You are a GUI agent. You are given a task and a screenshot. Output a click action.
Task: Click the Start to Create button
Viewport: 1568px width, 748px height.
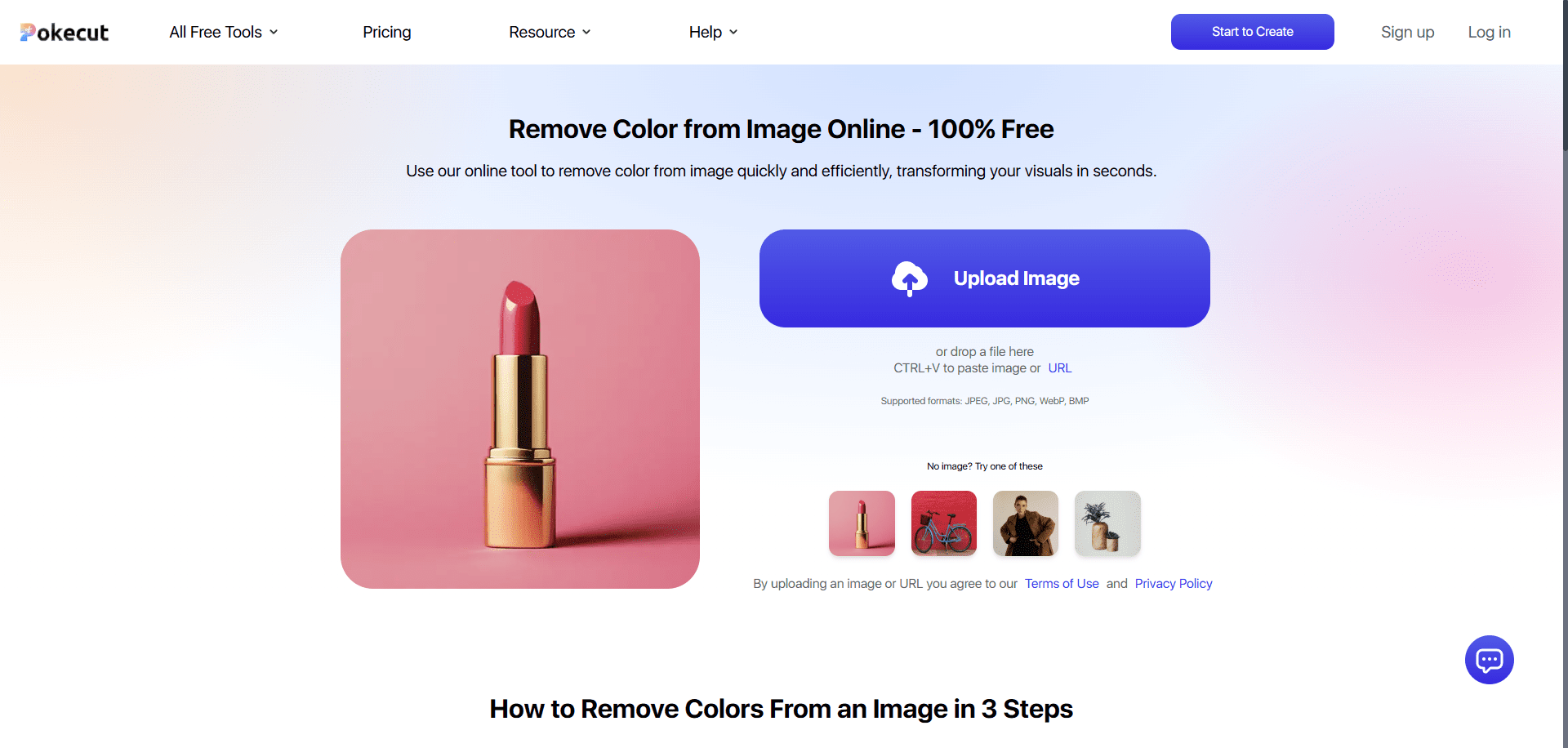click(1252, 32)
